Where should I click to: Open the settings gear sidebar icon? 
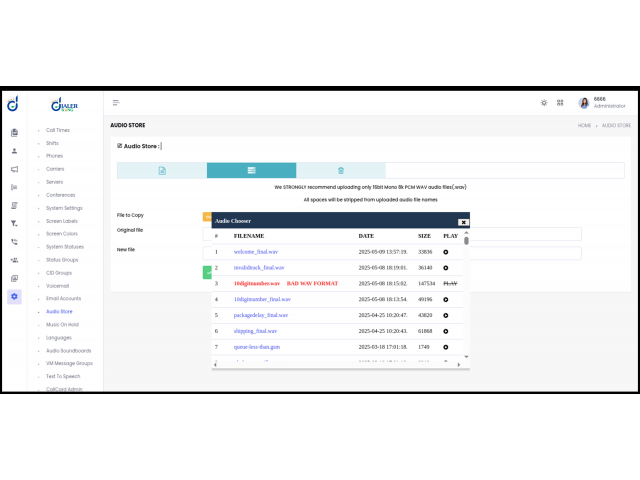14,297
